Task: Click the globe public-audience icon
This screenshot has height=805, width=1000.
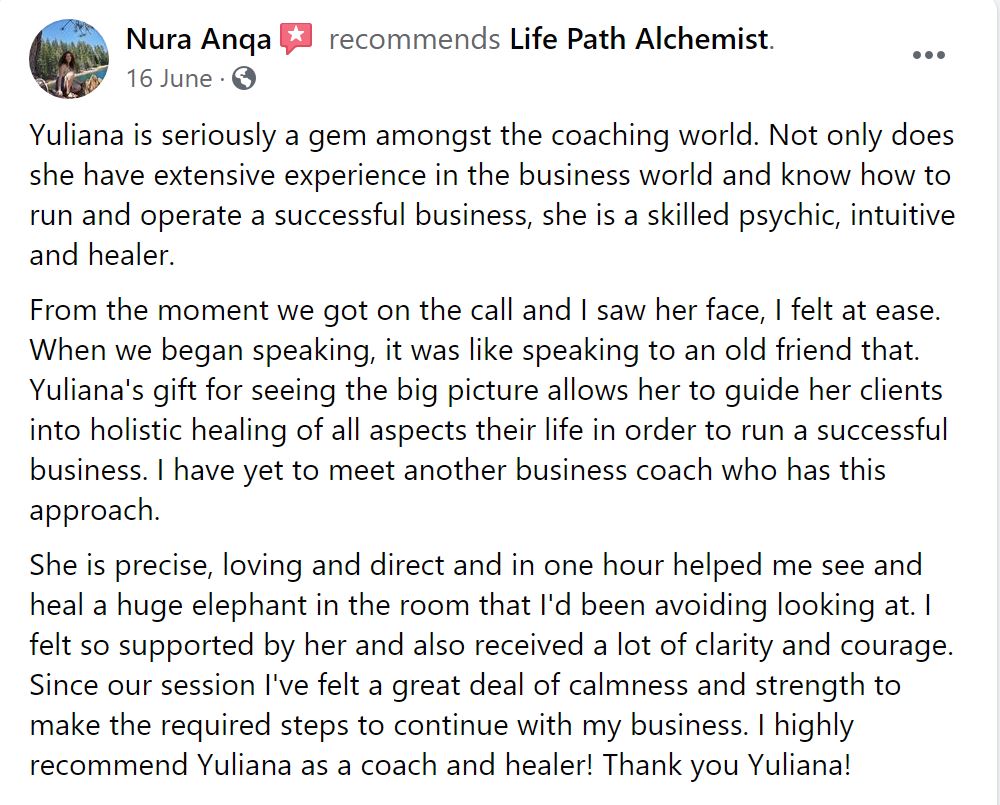Action: tap(244, 78)
